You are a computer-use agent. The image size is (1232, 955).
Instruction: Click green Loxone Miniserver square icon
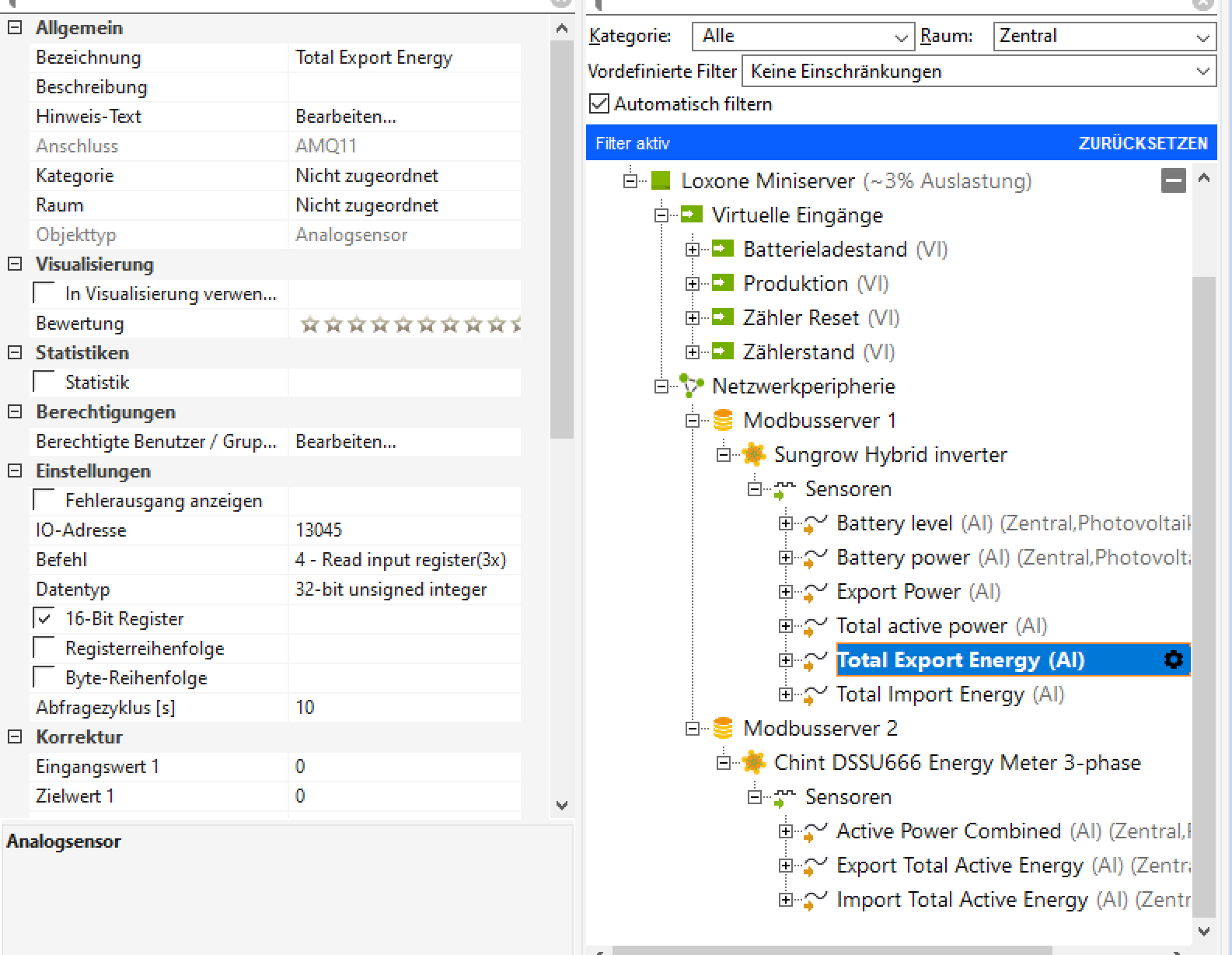(x=660, y=181)
